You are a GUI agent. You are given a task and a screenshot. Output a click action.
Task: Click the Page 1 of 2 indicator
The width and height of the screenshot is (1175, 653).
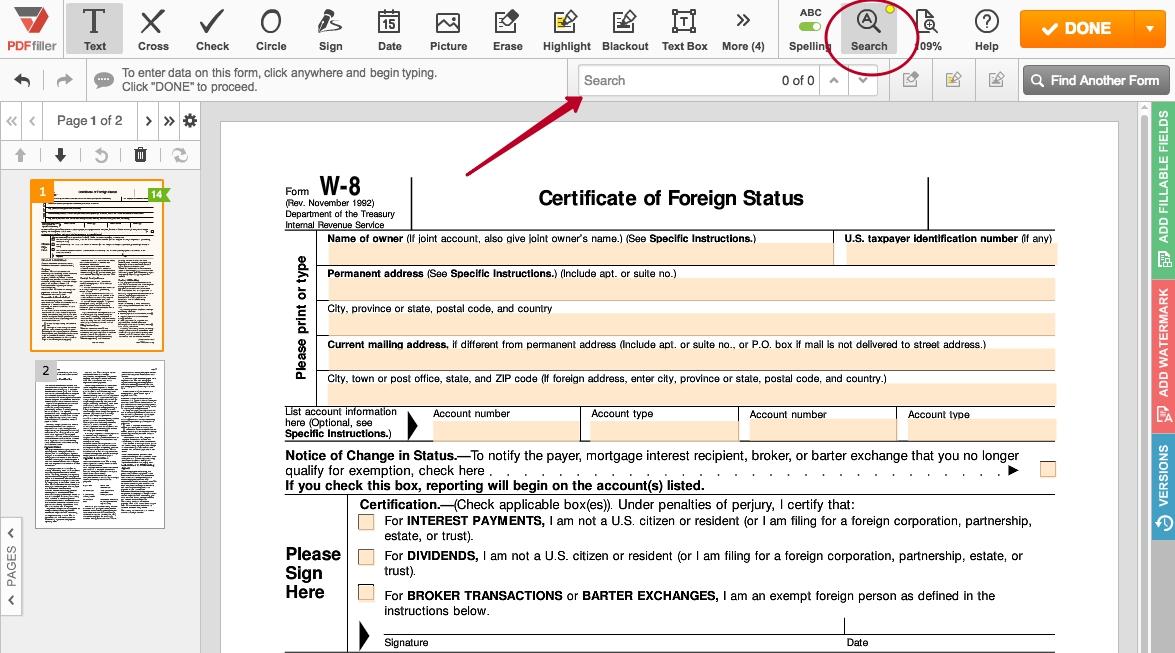tap(89, 120)
